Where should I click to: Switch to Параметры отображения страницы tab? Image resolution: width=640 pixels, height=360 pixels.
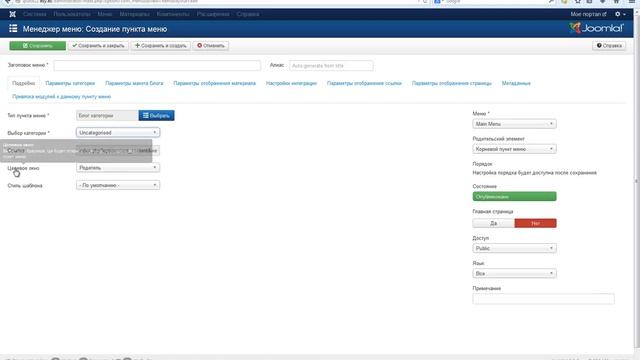[451, 83]
